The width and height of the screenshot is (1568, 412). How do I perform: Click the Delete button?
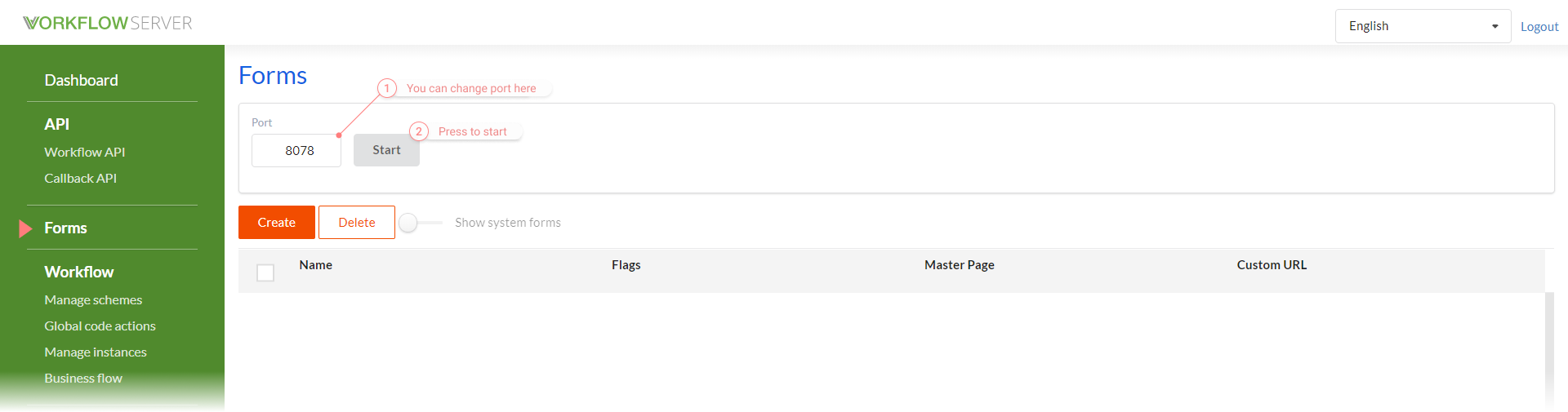pos(357,222)
